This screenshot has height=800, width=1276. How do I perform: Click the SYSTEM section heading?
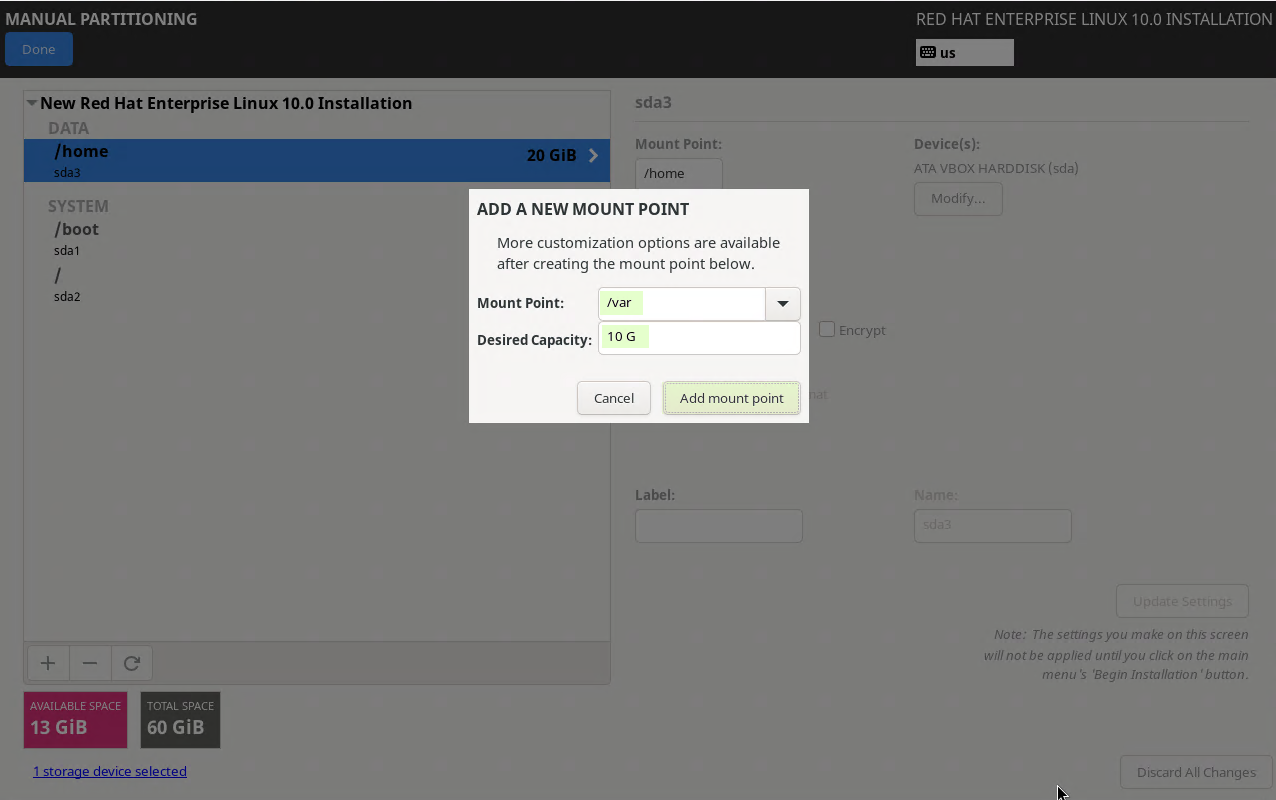point(78,206)
